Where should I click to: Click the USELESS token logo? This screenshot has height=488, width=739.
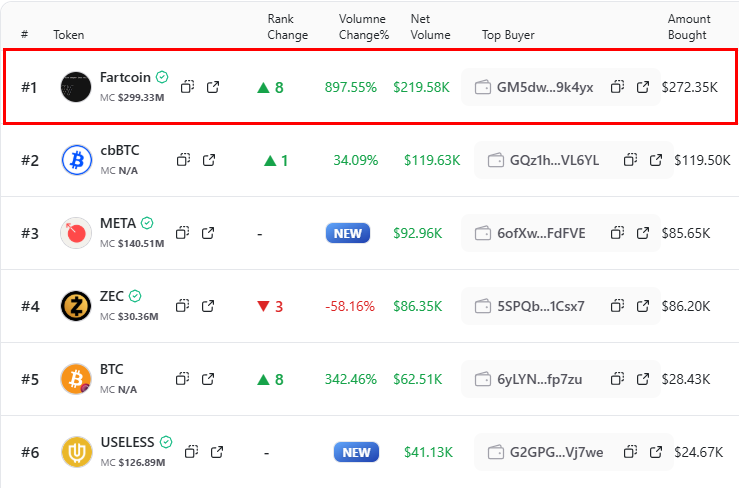[77, 452]
